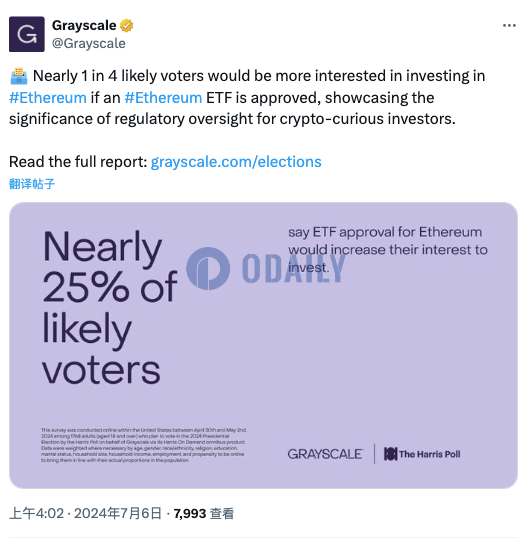The image size is (532, 538).
Task: Open the Grayscale profile avatar
Action: click(27, 34)
